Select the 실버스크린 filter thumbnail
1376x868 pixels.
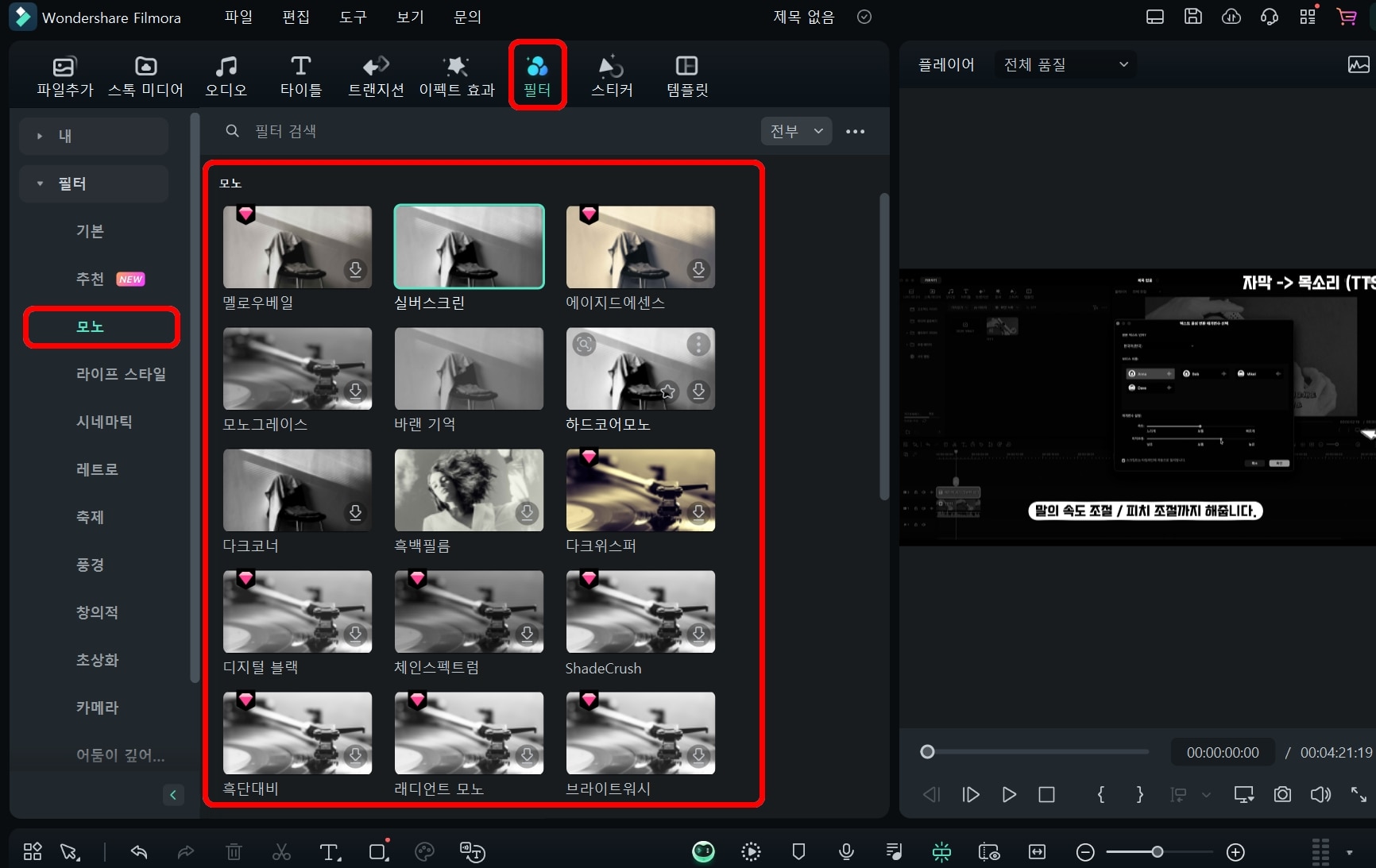tap(469, 247)
